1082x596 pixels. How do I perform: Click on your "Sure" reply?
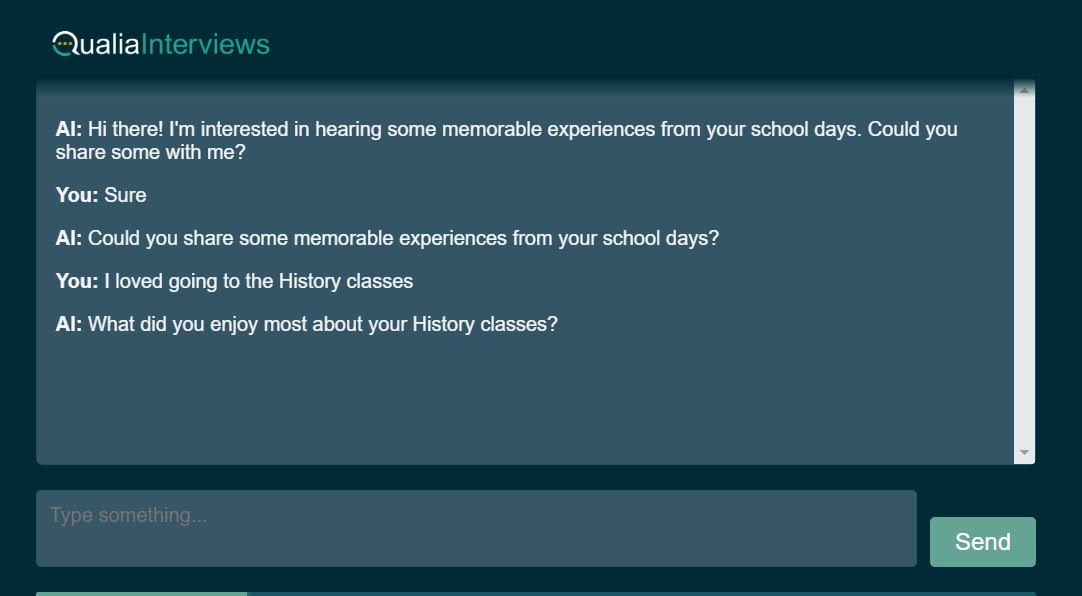[125, 195]
